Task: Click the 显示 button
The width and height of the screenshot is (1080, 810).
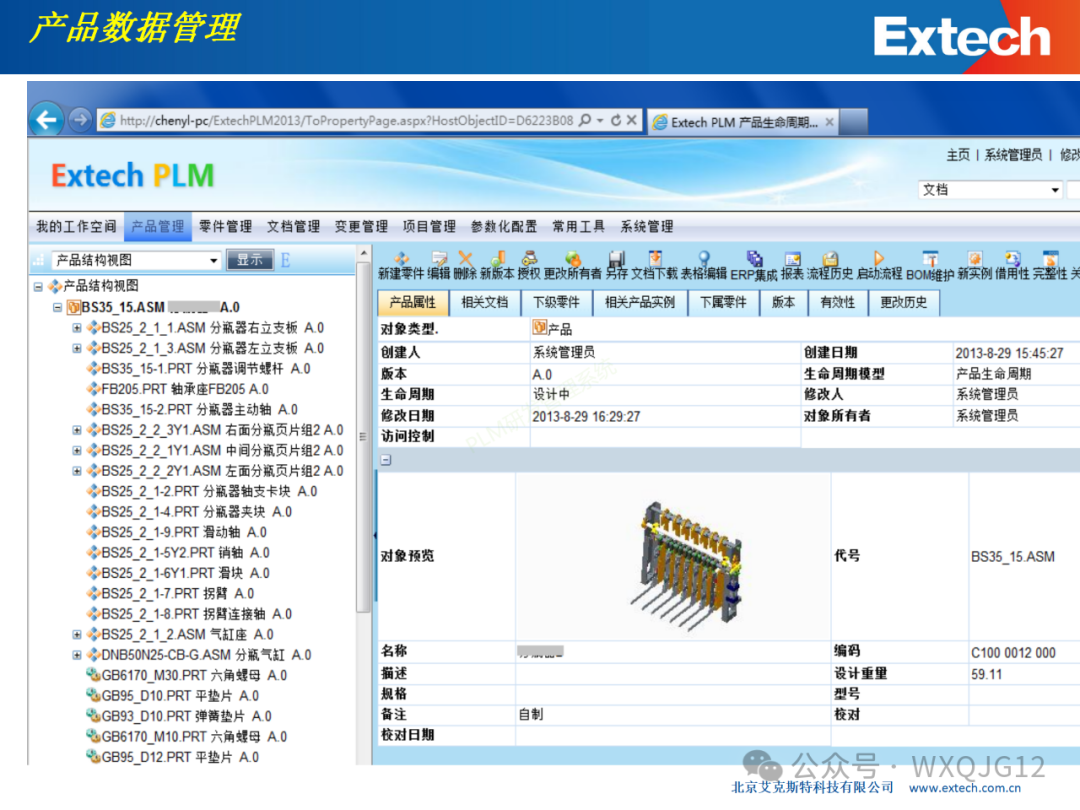Action: [x=249, y=260]
